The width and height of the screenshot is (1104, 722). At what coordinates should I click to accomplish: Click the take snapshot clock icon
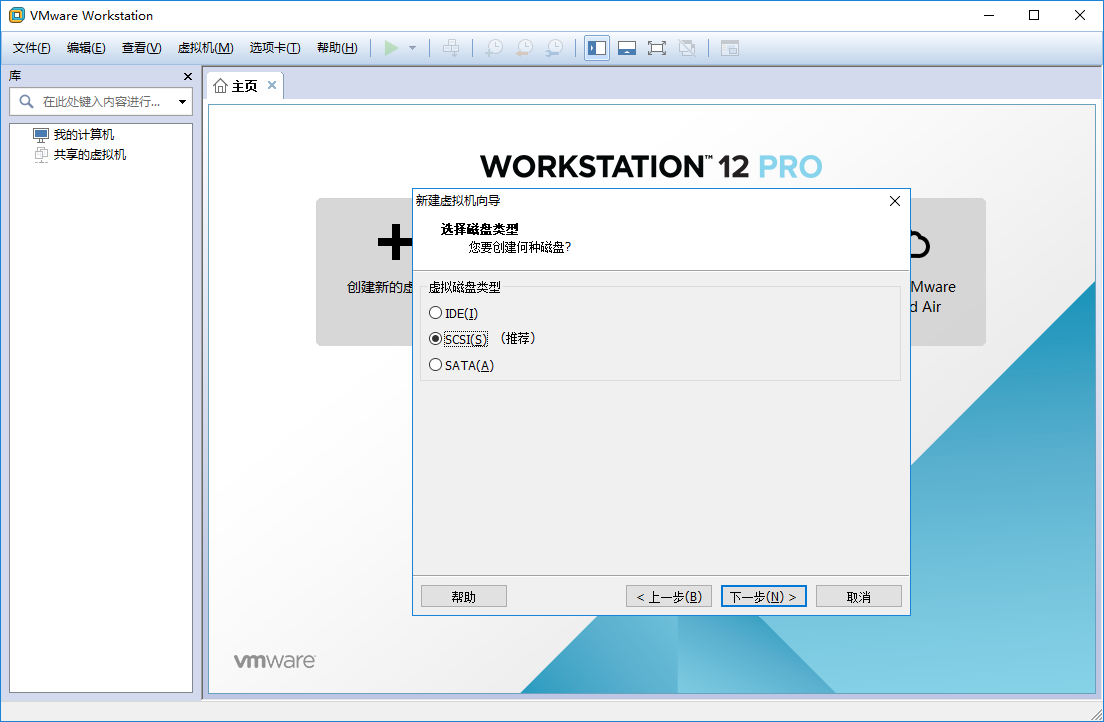pos(494,48)
